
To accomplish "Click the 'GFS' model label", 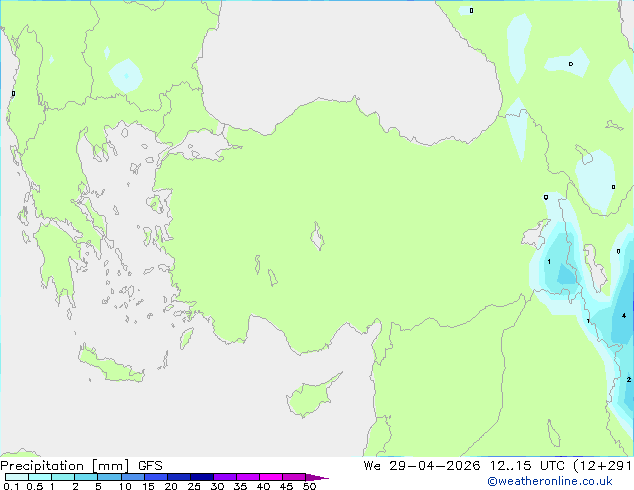I will 150,466.
